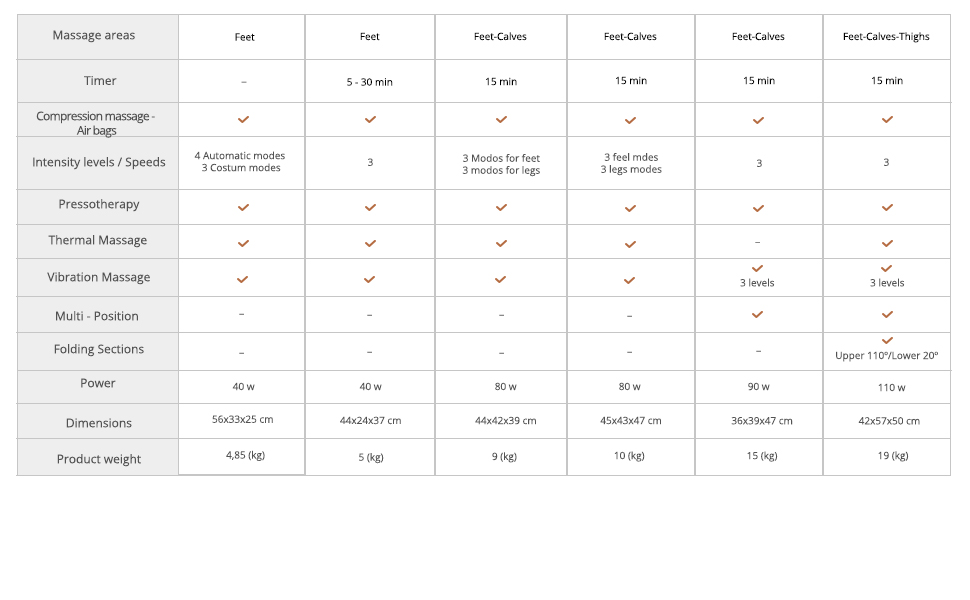Click the '5 - 30 min' timer cell
Screen dimensions: 970x600
tap(370, 82)
